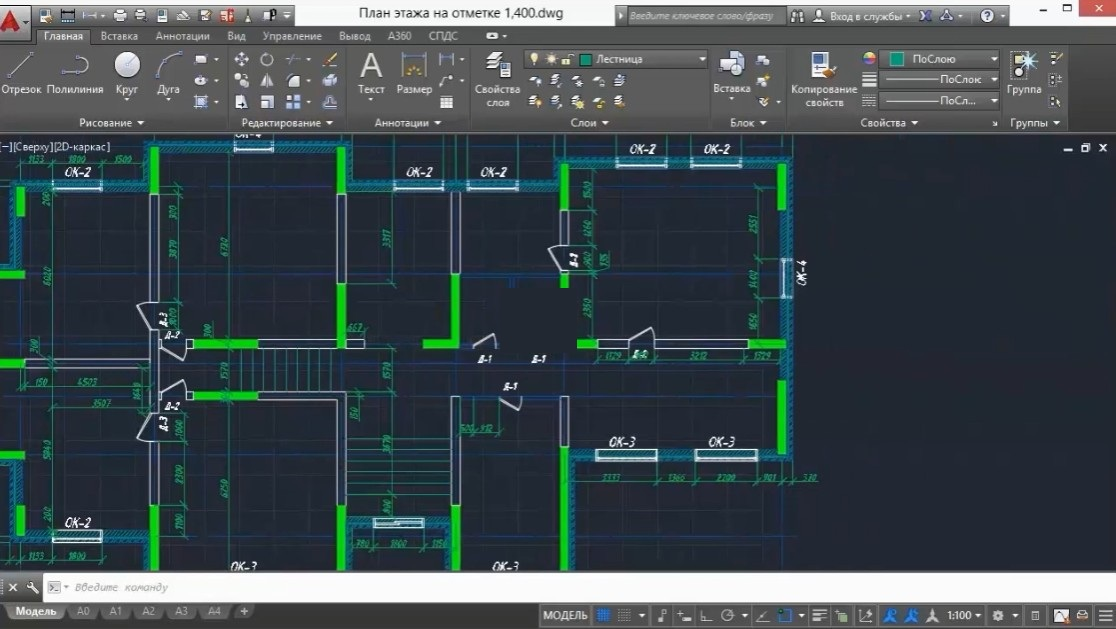1116x629 pixels.
Task: Click the Группа group tool
Action: pos(1023,73)
